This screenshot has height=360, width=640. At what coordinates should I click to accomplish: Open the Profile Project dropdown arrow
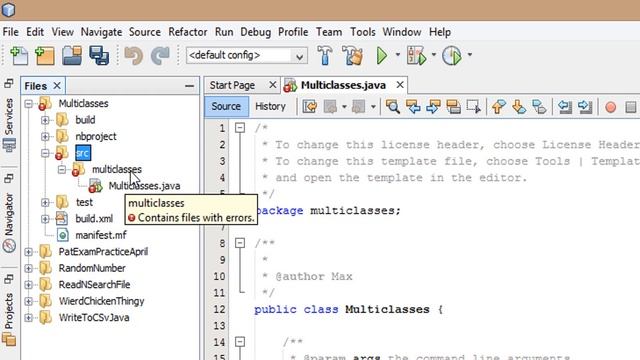469,55
